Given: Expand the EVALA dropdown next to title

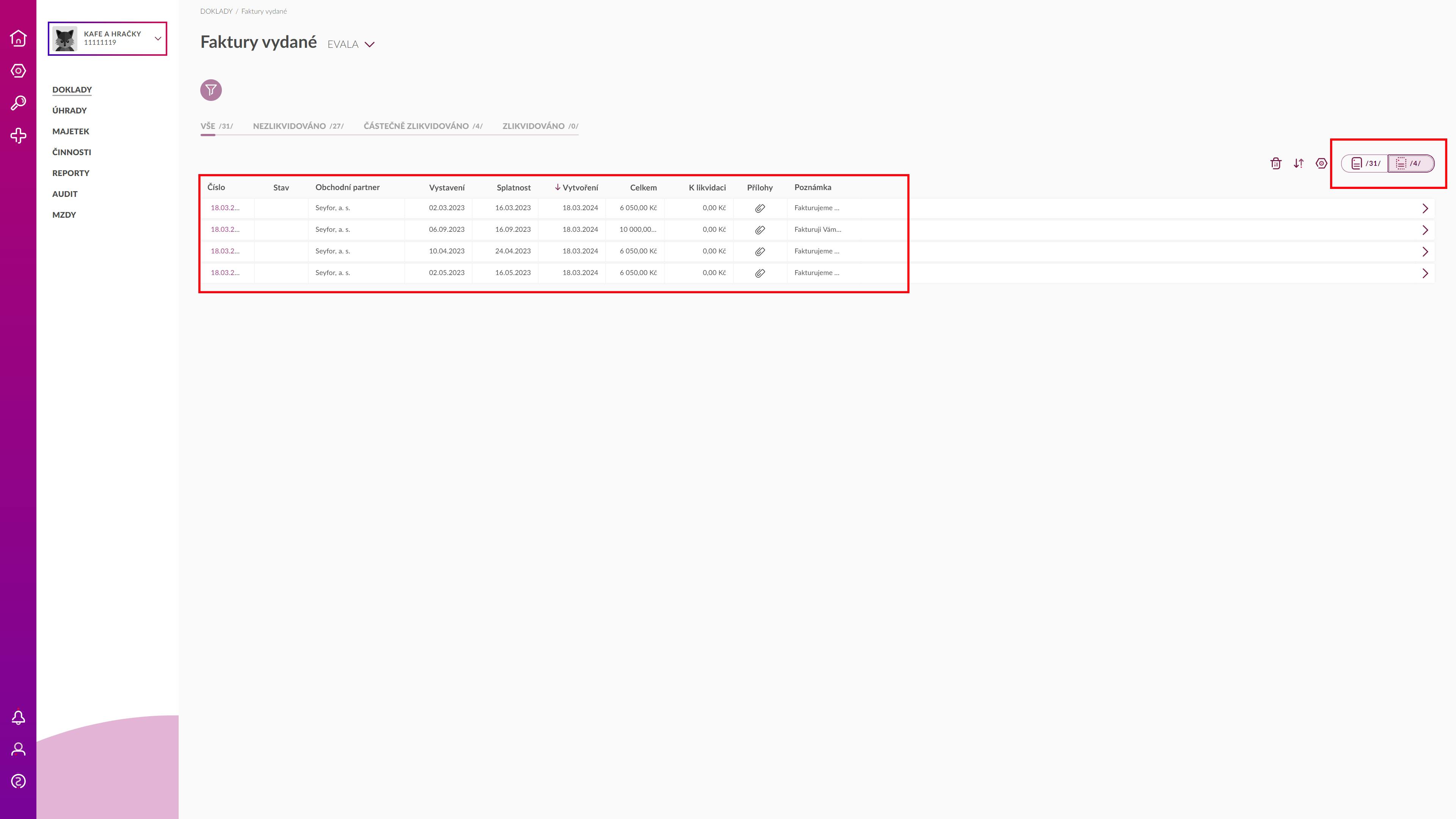Looking at the screenshot, I should coord(370,45).
